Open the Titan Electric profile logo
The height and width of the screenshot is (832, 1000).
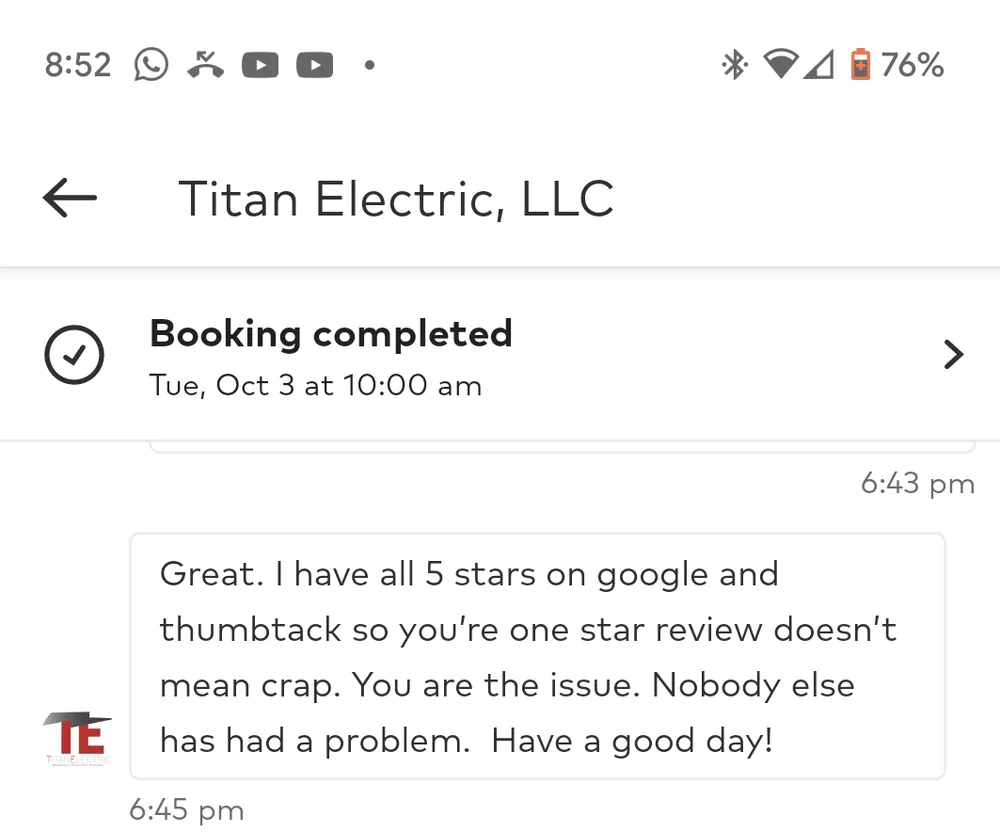76,737
